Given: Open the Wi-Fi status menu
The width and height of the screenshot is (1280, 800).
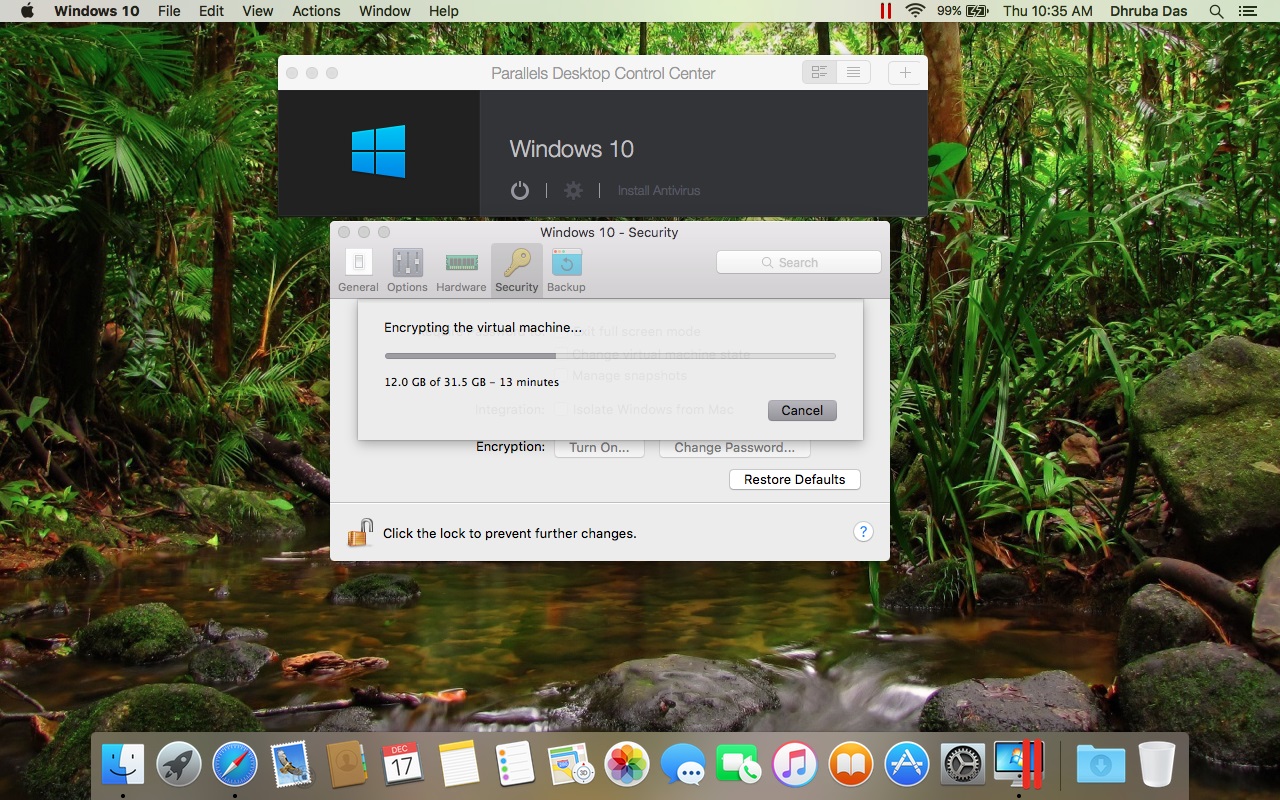Looking at the screenshot, I should pos(914,11).
